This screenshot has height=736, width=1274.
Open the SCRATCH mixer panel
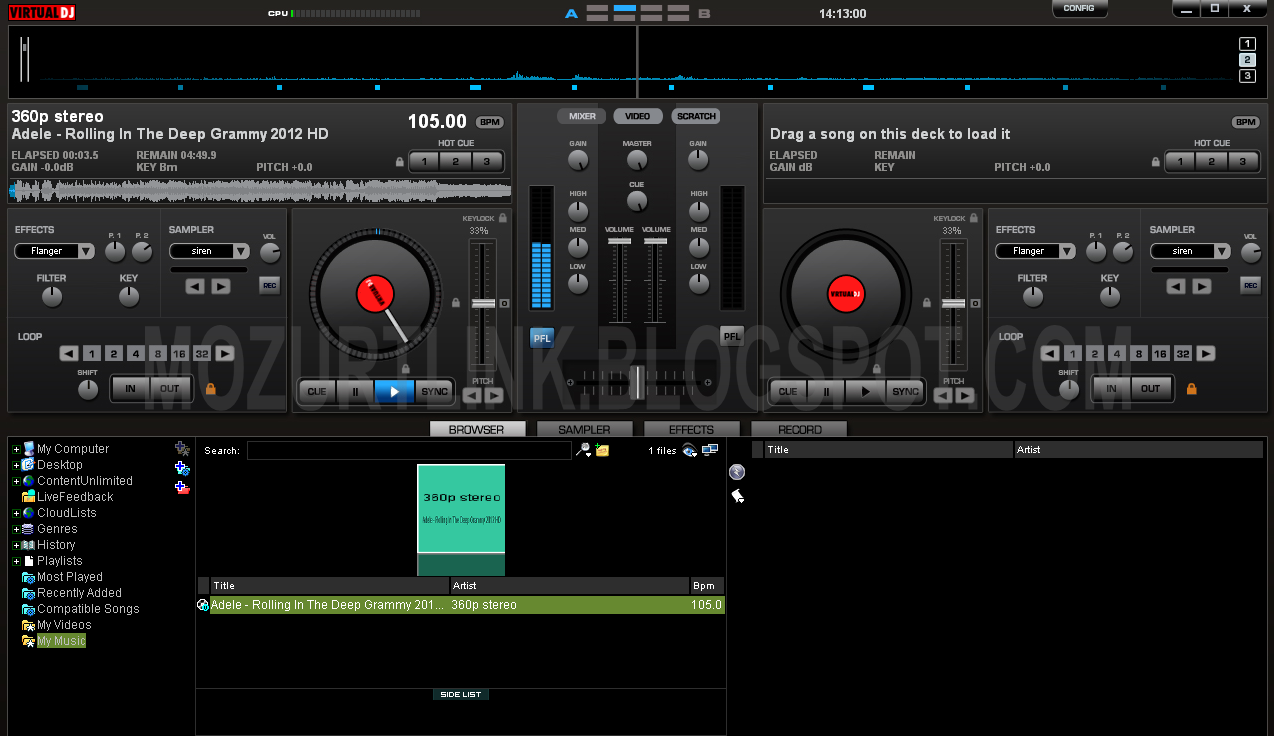[x=696, y=116]
